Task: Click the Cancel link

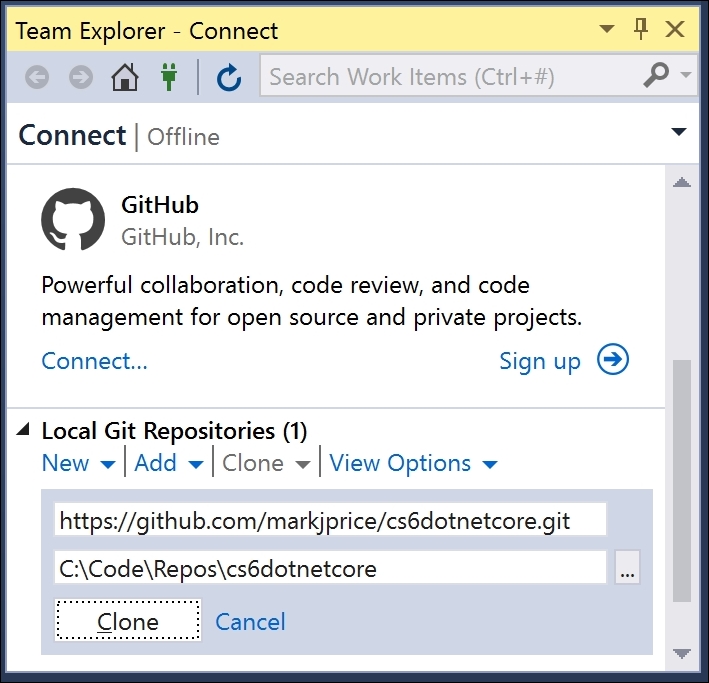Action: (250, 622)
